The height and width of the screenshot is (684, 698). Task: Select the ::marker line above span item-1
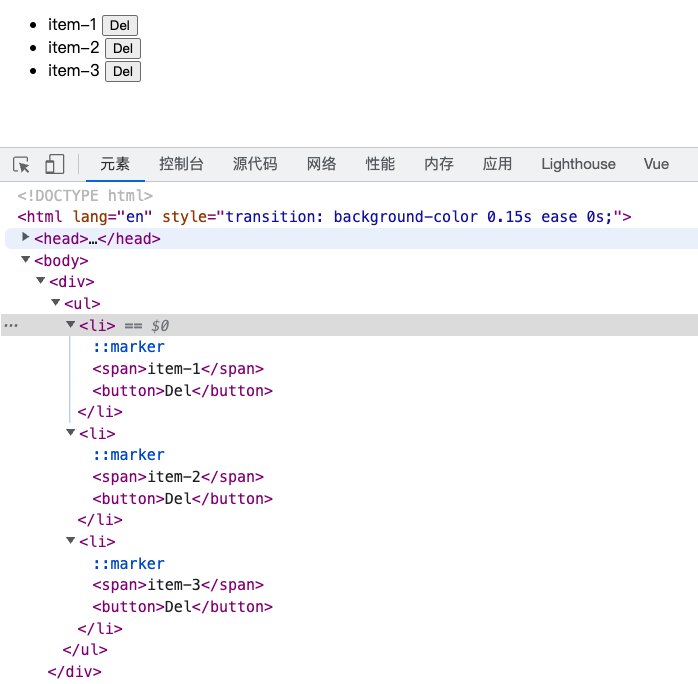pyautogui.click(x=129, y=347)
